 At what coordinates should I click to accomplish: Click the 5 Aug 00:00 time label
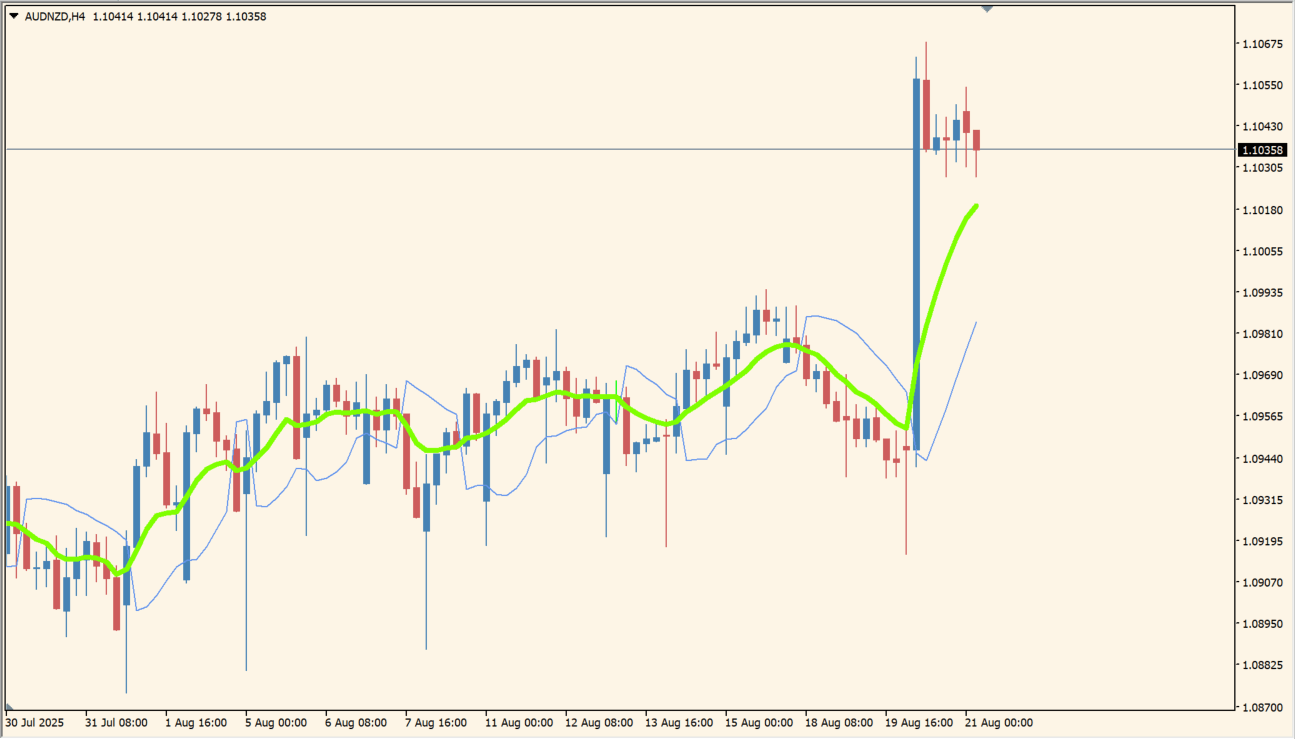click(277, 722)
